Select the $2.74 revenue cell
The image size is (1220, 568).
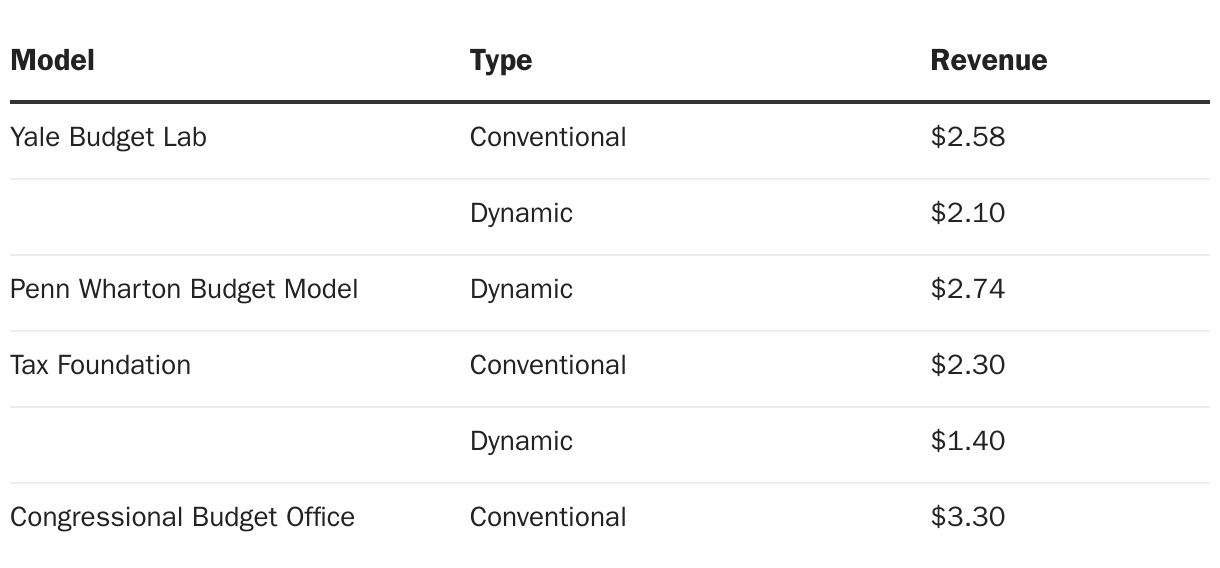[967, 289]
